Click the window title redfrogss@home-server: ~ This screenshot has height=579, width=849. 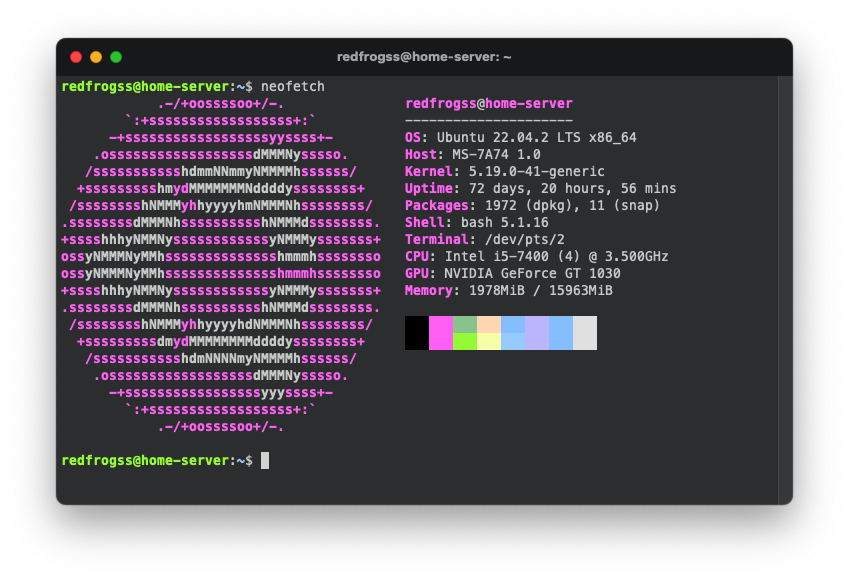pyautogui.click(x=424, y=57)
